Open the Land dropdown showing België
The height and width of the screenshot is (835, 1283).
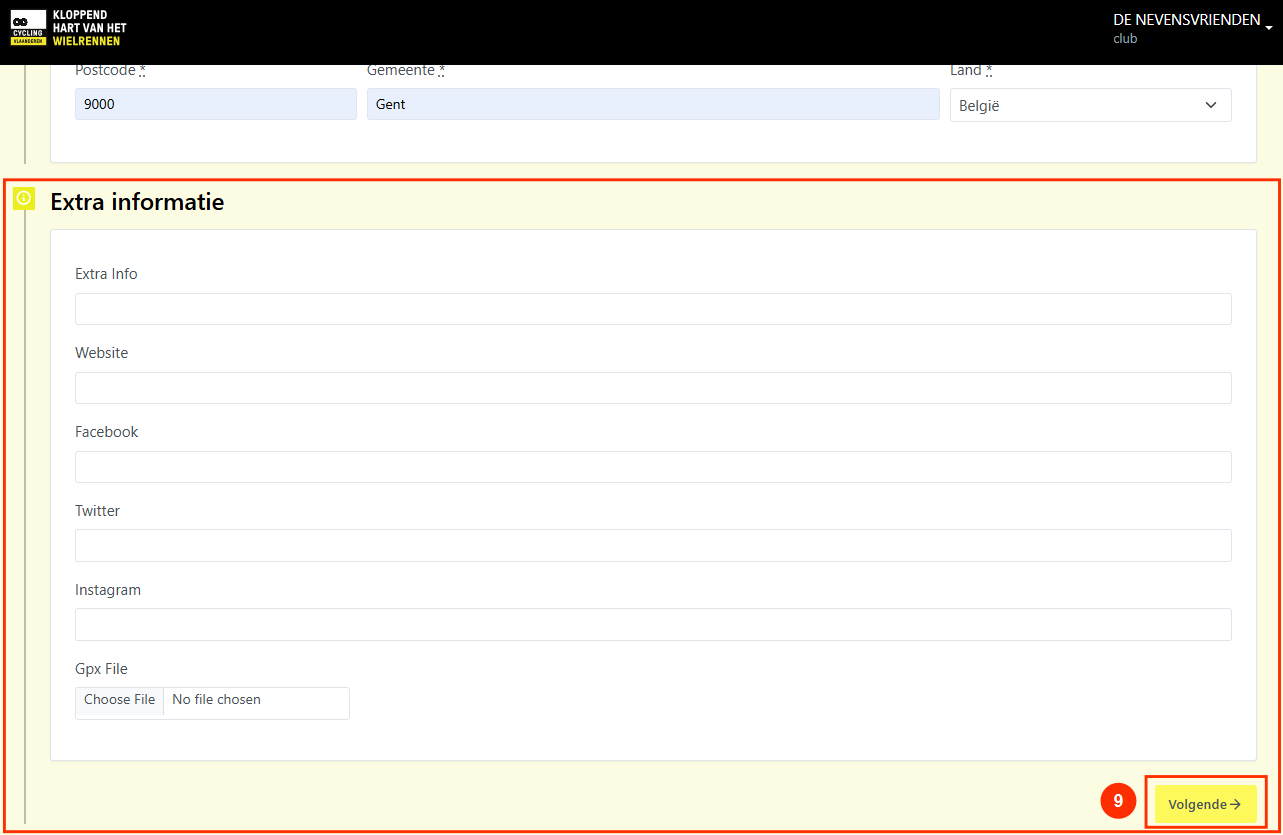click(1090, 105)
